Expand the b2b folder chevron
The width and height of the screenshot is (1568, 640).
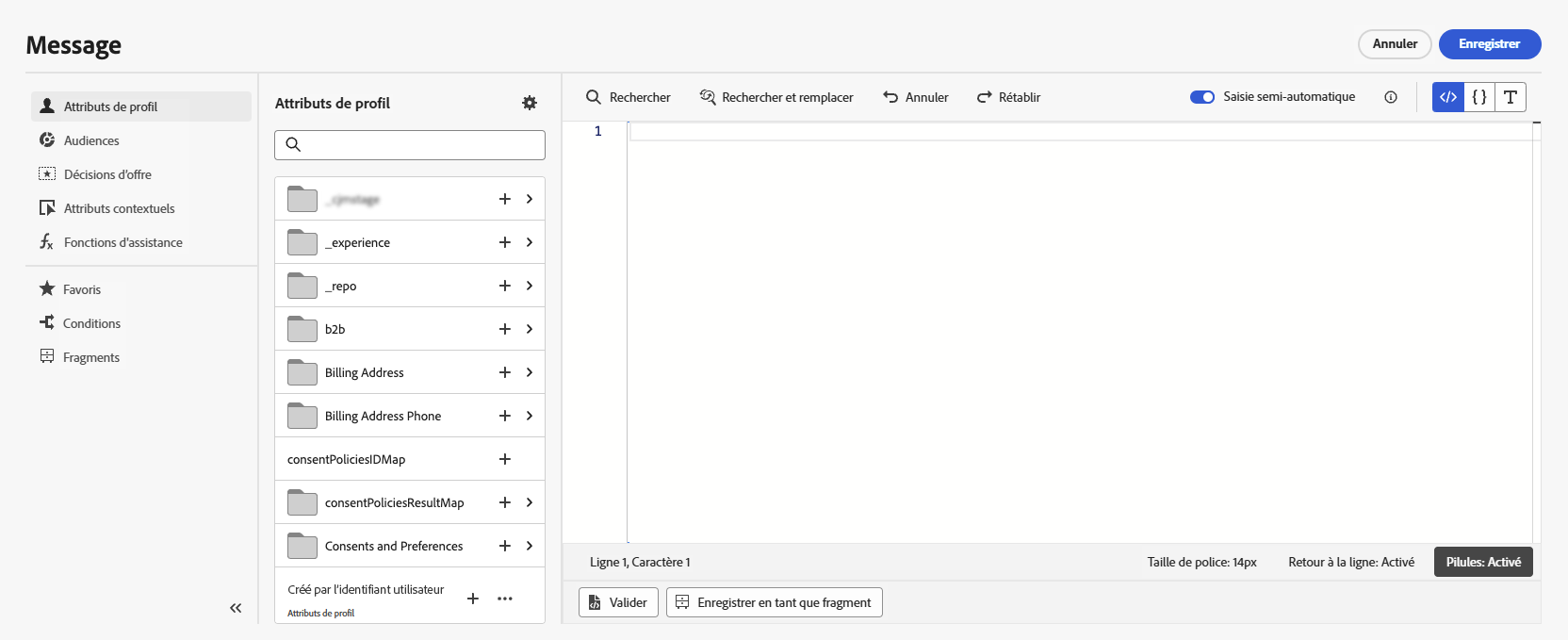pyautogui.click(x=530, y=329)
